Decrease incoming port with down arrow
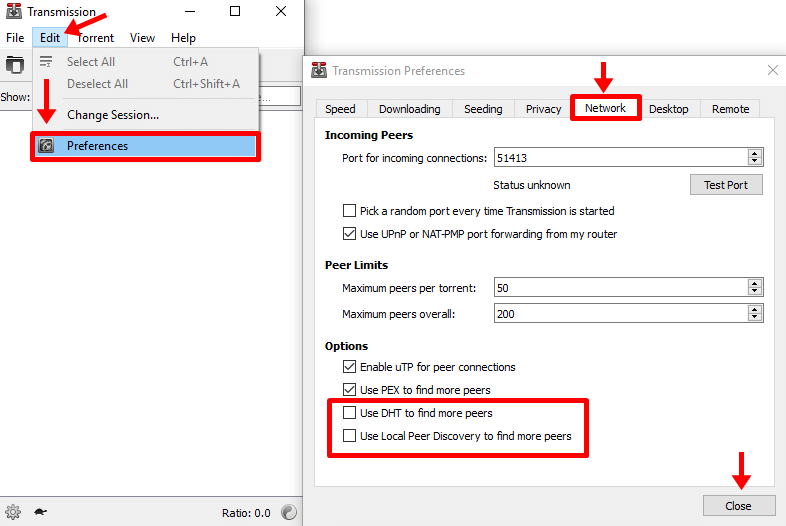 [754, 161]
